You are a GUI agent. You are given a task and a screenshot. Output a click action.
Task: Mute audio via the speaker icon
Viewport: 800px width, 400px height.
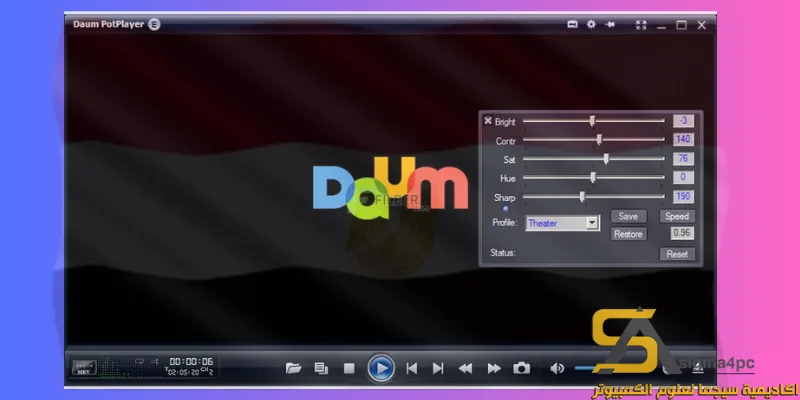click(x=557, y=368)
